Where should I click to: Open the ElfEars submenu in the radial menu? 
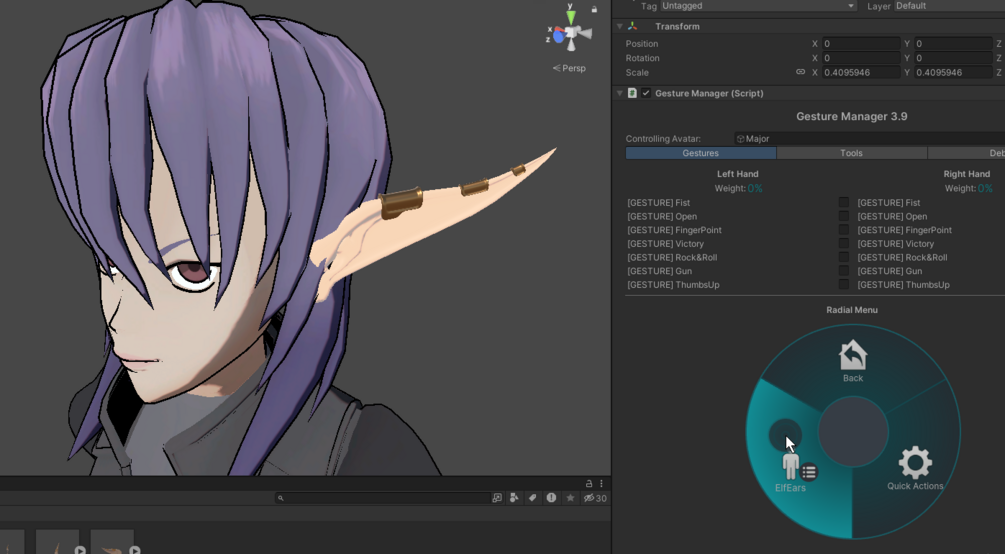coord(790,466)
